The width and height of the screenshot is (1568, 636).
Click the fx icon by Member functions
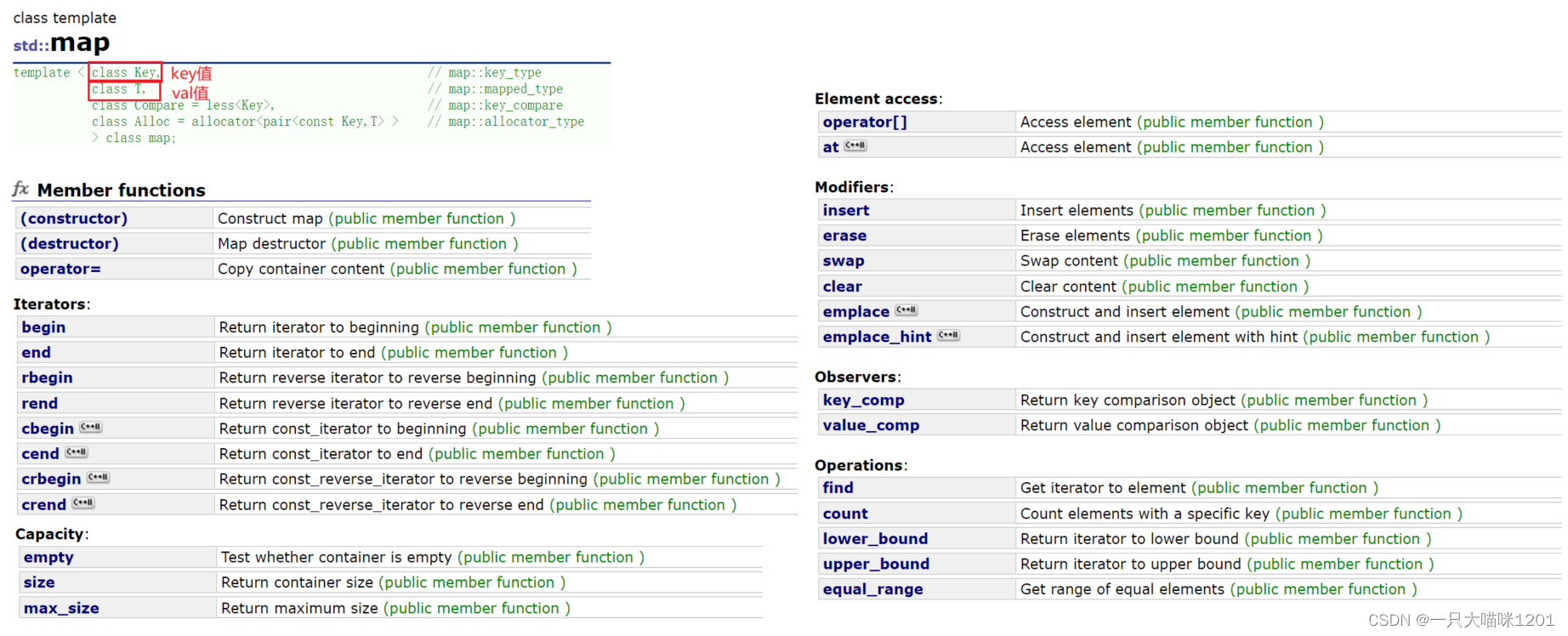pyautogui.click(x=21, y=189)
